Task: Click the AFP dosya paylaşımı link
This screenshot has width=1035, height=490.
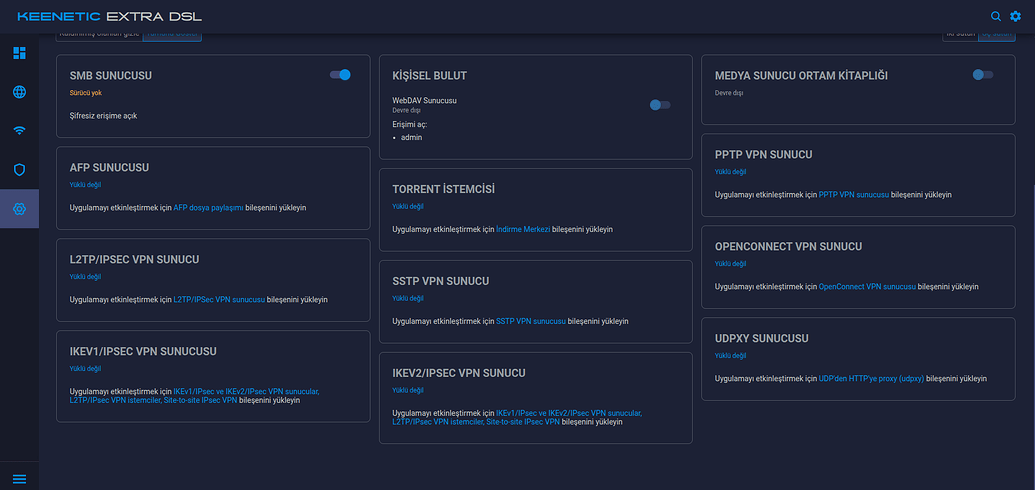Action: coord(208,208)
